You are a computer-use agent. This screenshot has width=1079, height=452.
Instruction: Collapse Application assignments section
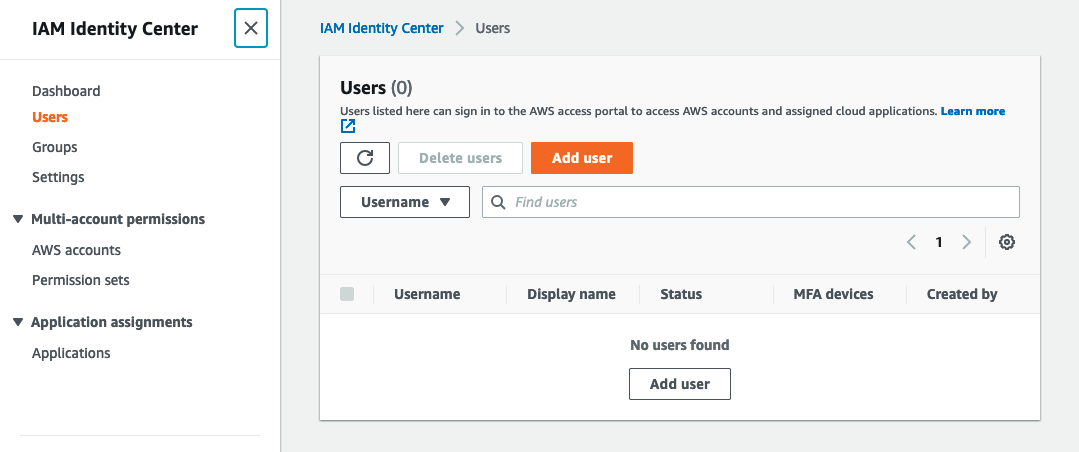pyautogui.click(x=19, y=323)
